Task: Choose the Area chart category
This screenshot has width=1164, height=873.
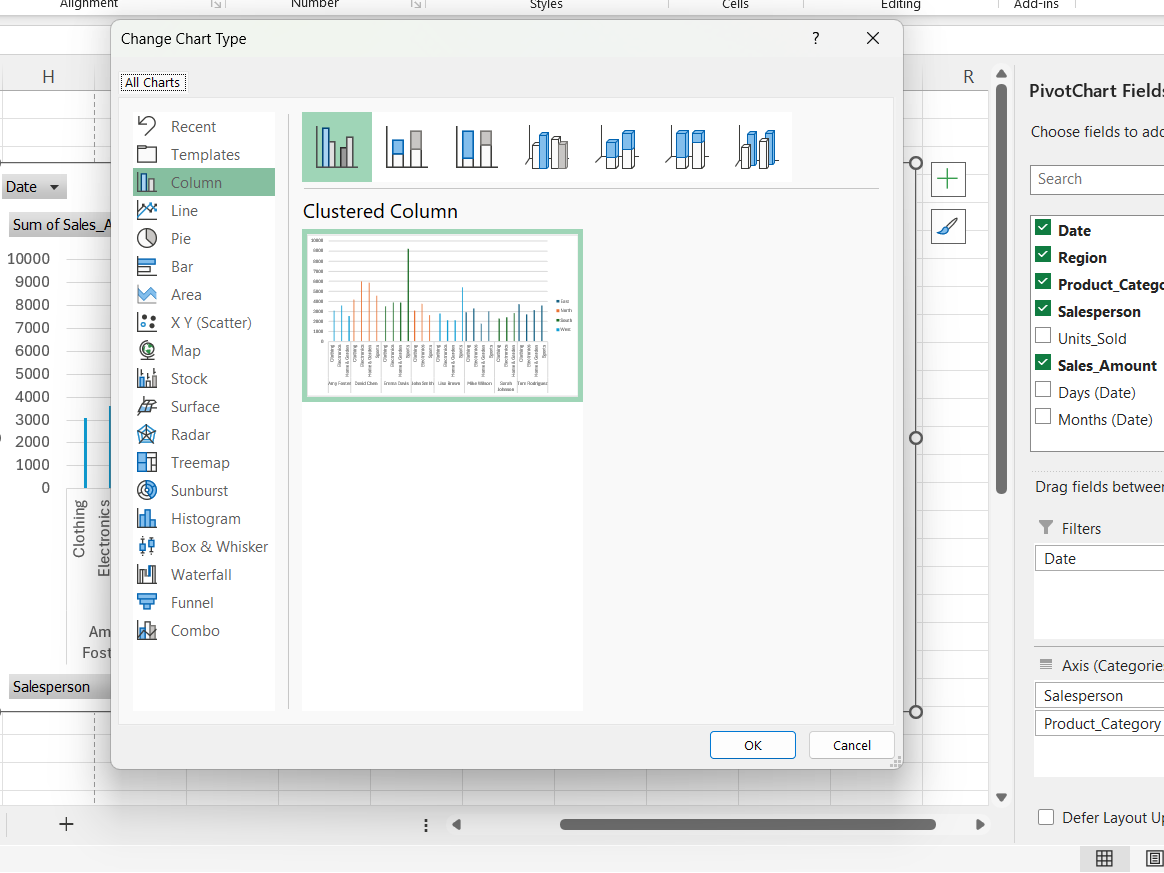Action: 203,295
